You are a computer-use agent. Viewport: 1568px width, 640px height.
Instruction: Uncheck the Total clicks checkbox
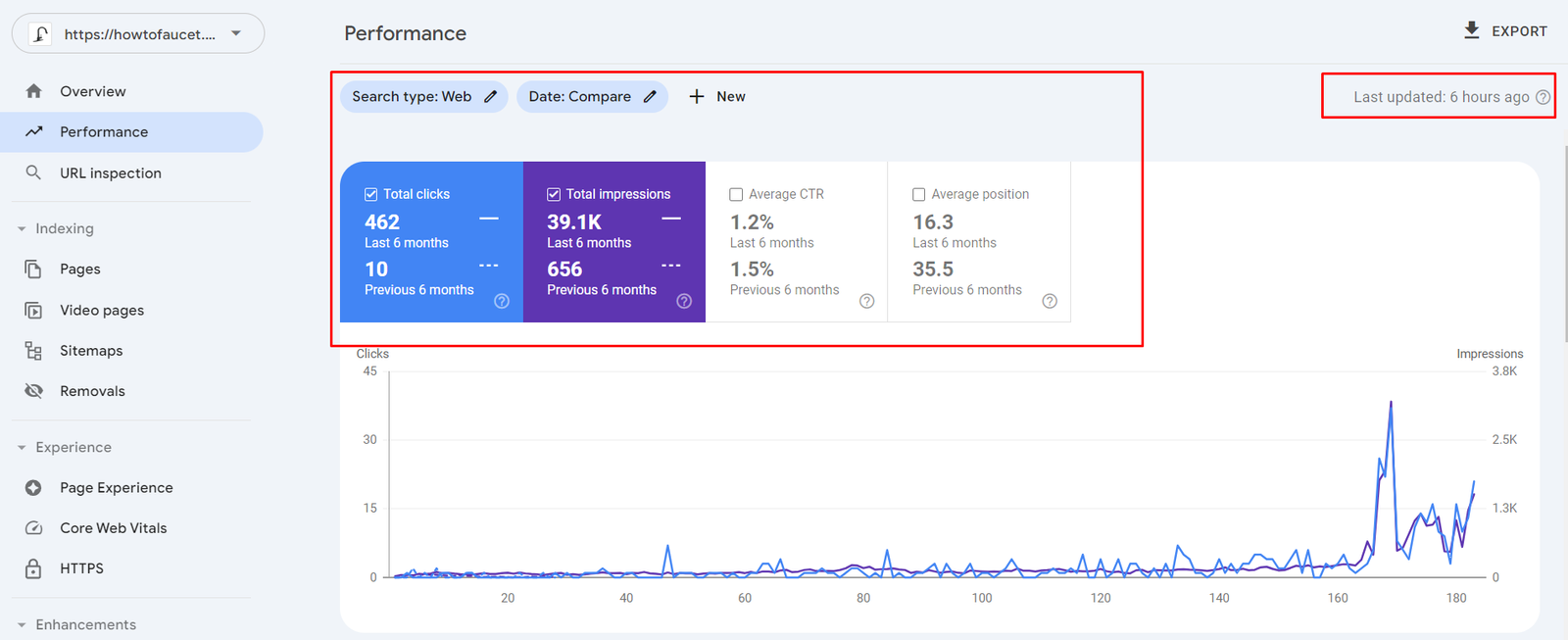371,194
